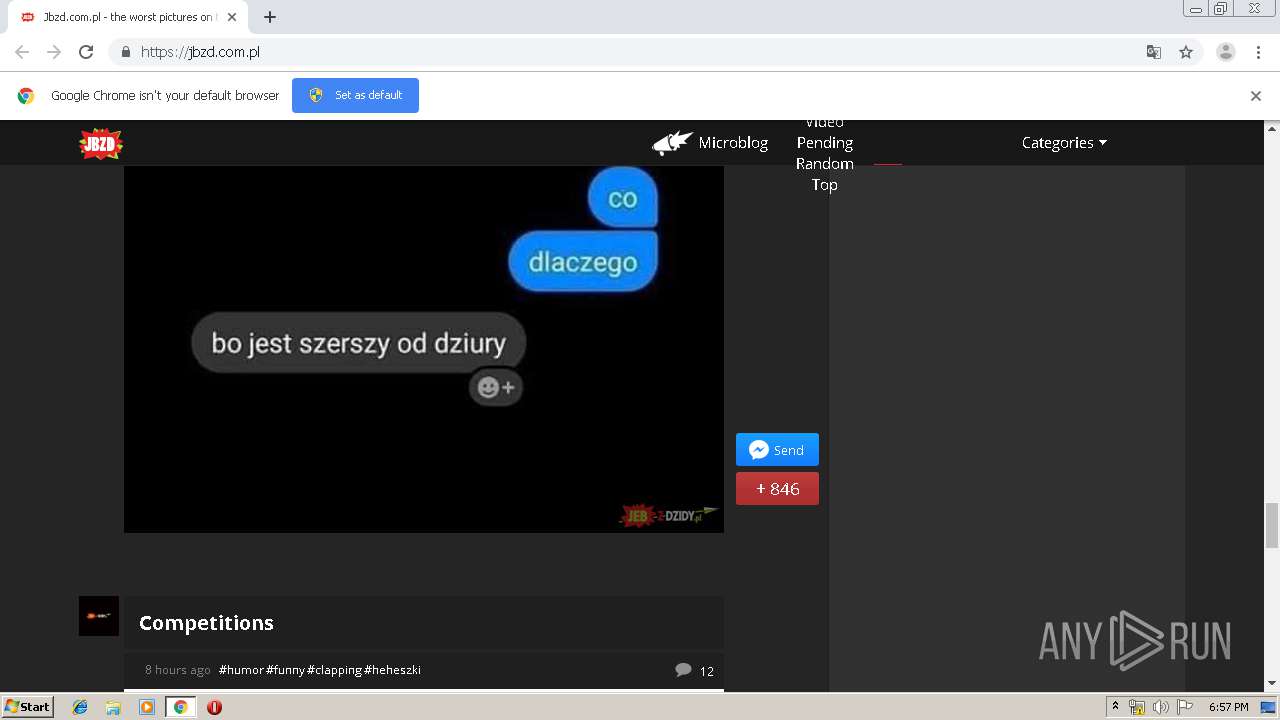The width and height of the screenshot is (1280, 720).
Task: Open the #humor tag
Action: (241, 670)
